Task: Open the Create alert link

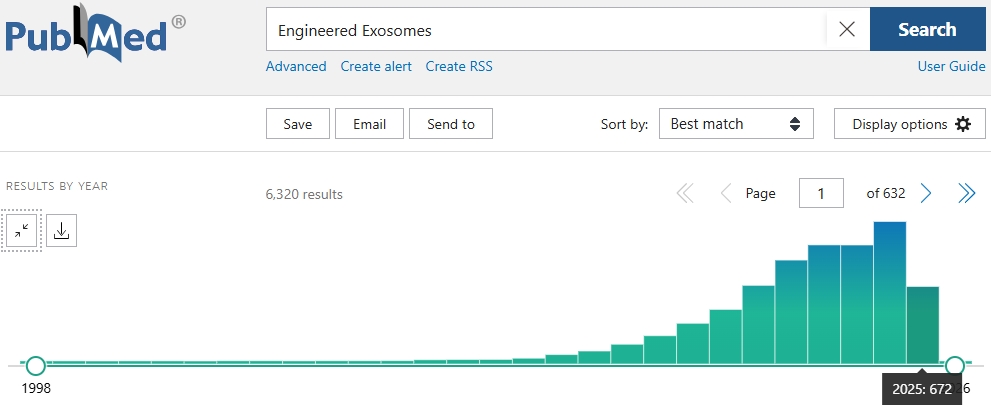Action: coord(375,66)
